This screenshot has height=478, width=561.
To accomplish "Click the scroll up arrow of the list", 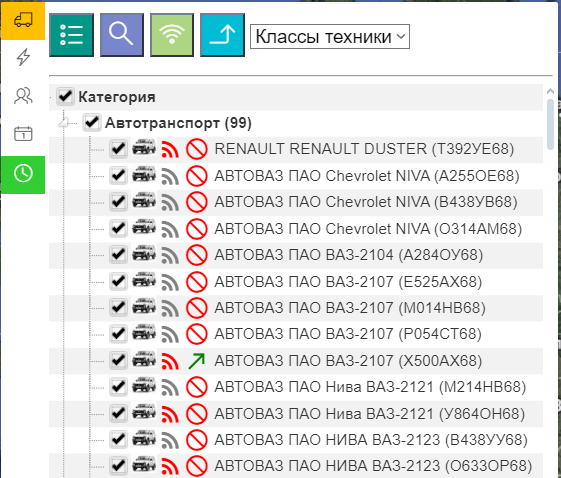I will pos(551,92).
